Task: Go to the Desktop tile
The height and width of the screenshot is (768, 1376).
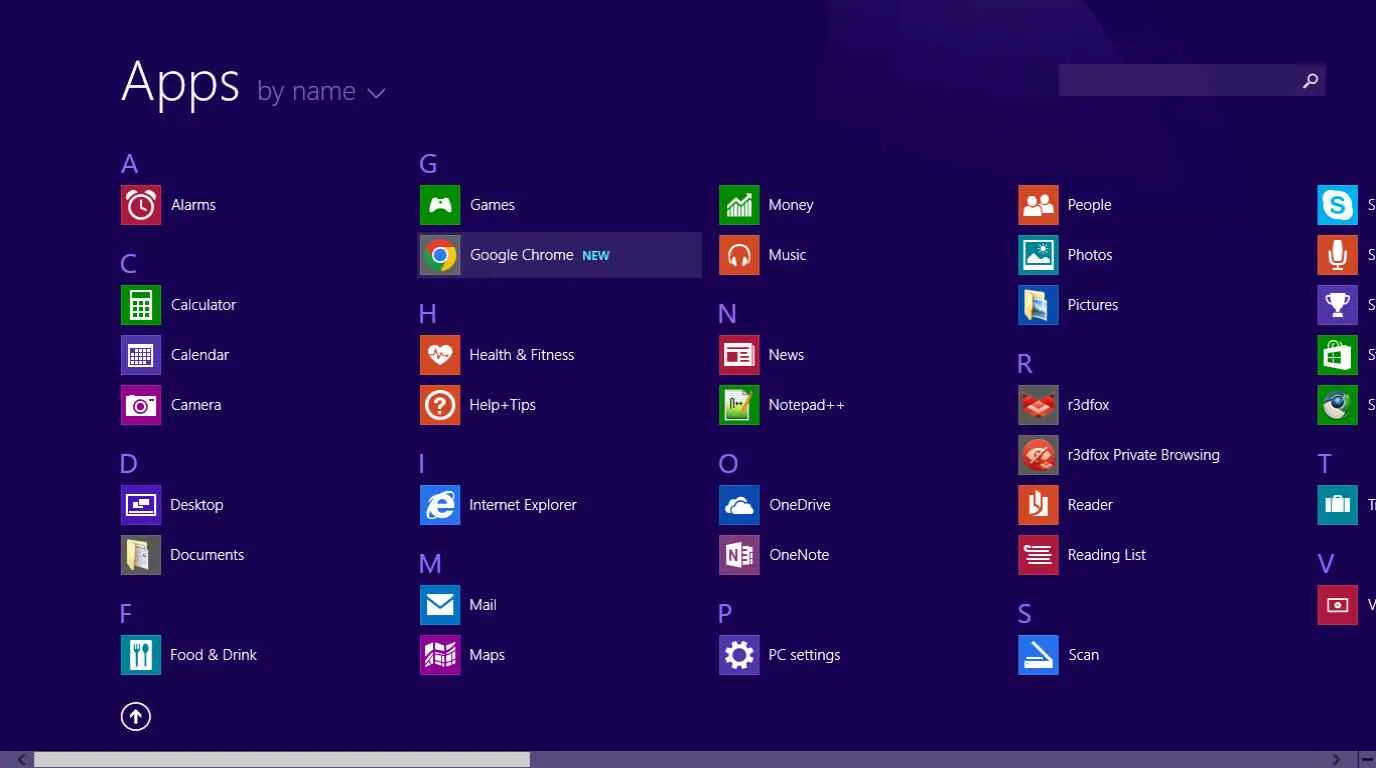Action: click(x=172, y=505)
